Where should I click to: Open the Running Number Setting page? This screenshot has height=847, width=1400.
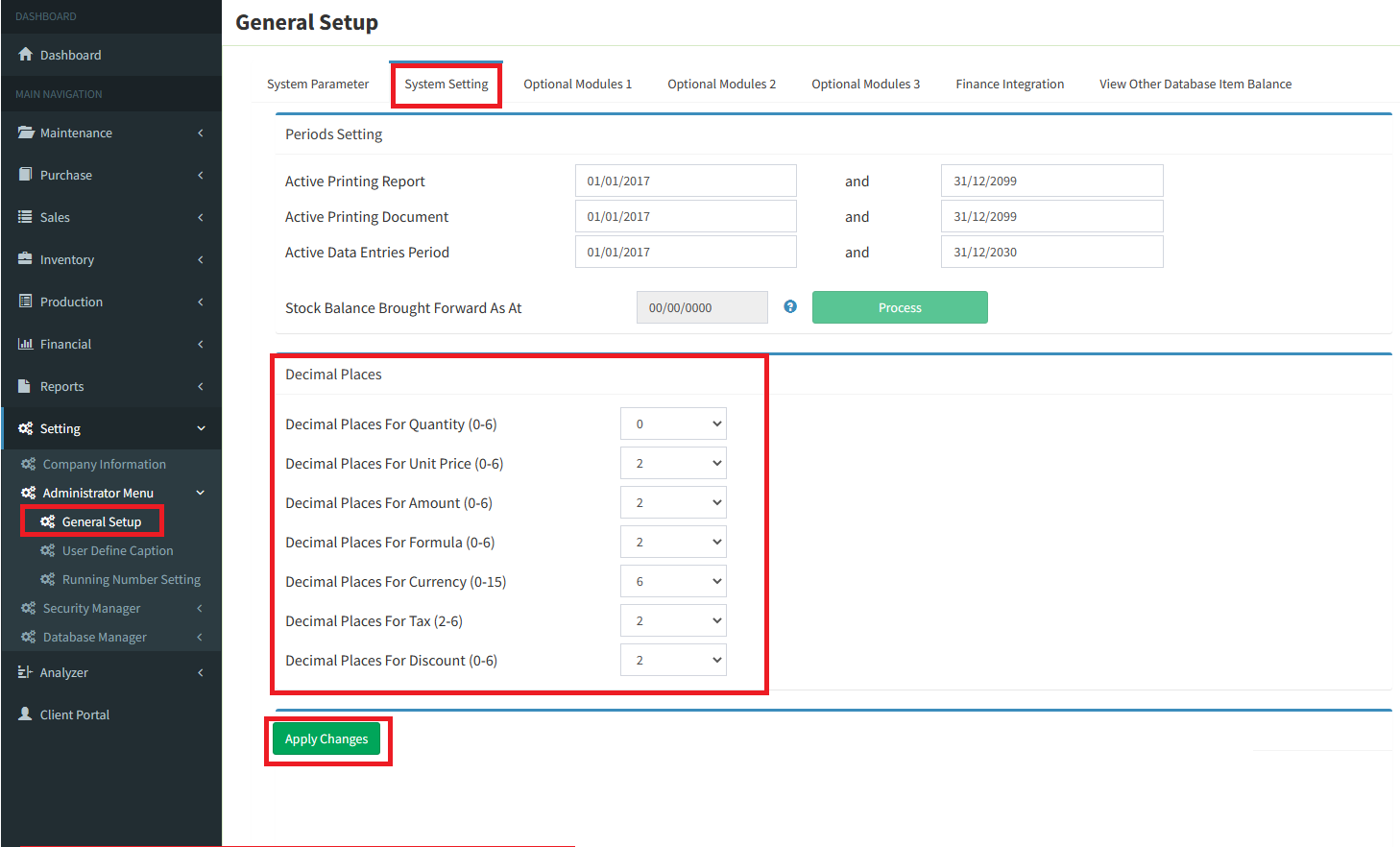[131, 579]
